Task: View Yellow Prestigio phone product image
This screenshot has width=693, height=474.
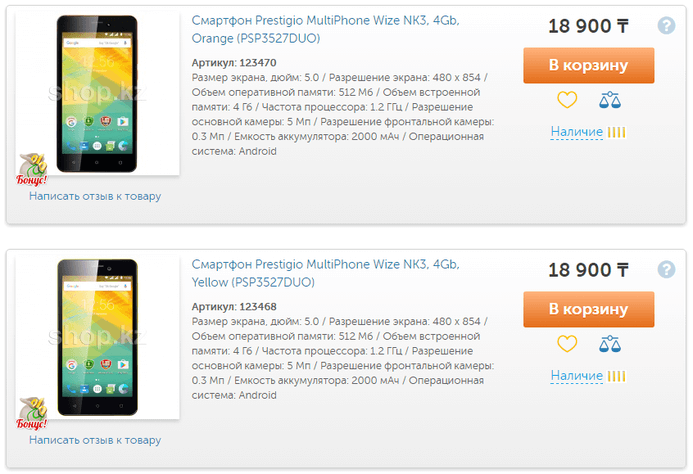Action: 100,337
